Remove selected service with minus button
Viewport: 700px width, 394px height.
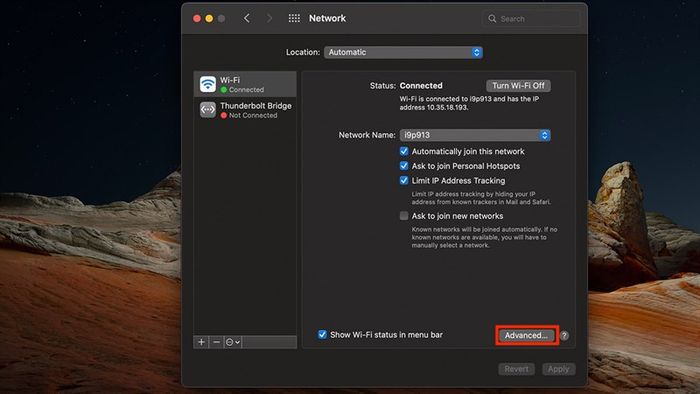(x=217, y=342)
